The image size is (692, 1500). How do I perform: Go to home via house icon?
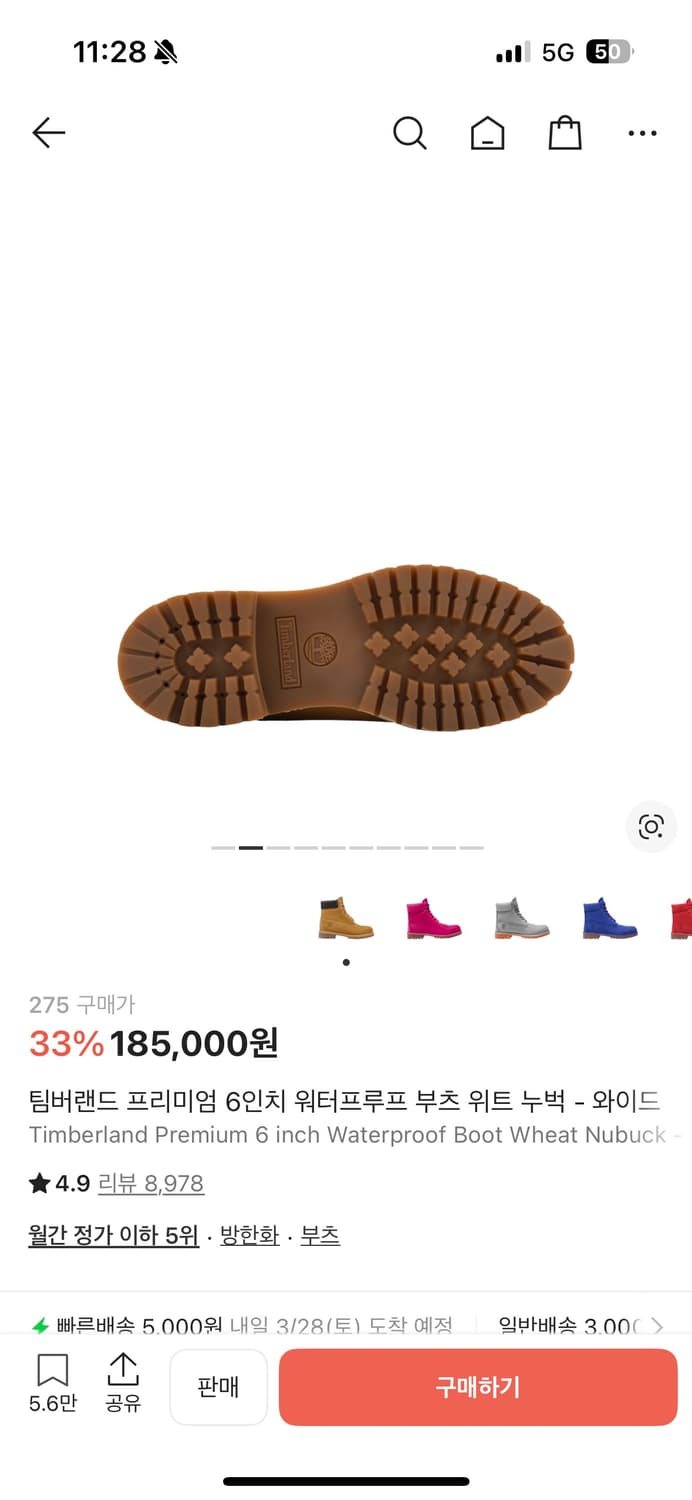click(487, 133)
